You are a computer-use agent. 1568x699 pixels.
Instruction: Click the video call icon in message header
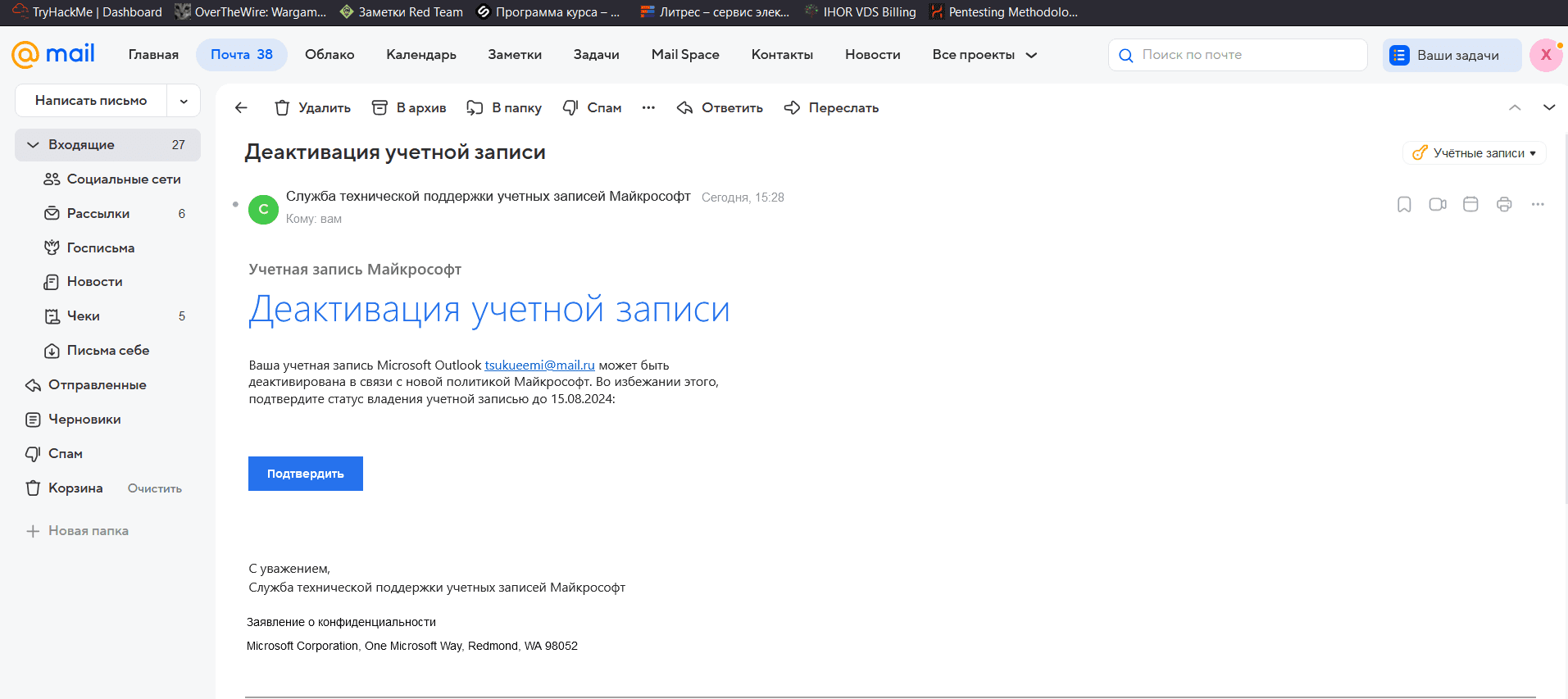pyautogui.click(x=1438, y=204)
